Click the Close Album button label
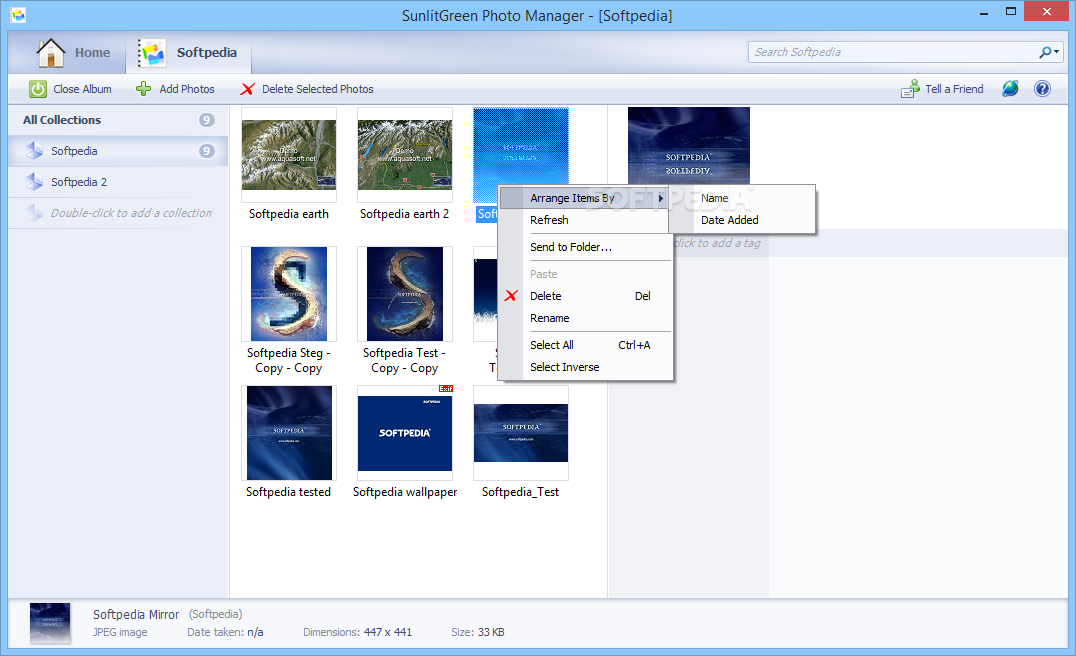The width and height of the screenshot is (1076, 656). [x=82, y=89]
